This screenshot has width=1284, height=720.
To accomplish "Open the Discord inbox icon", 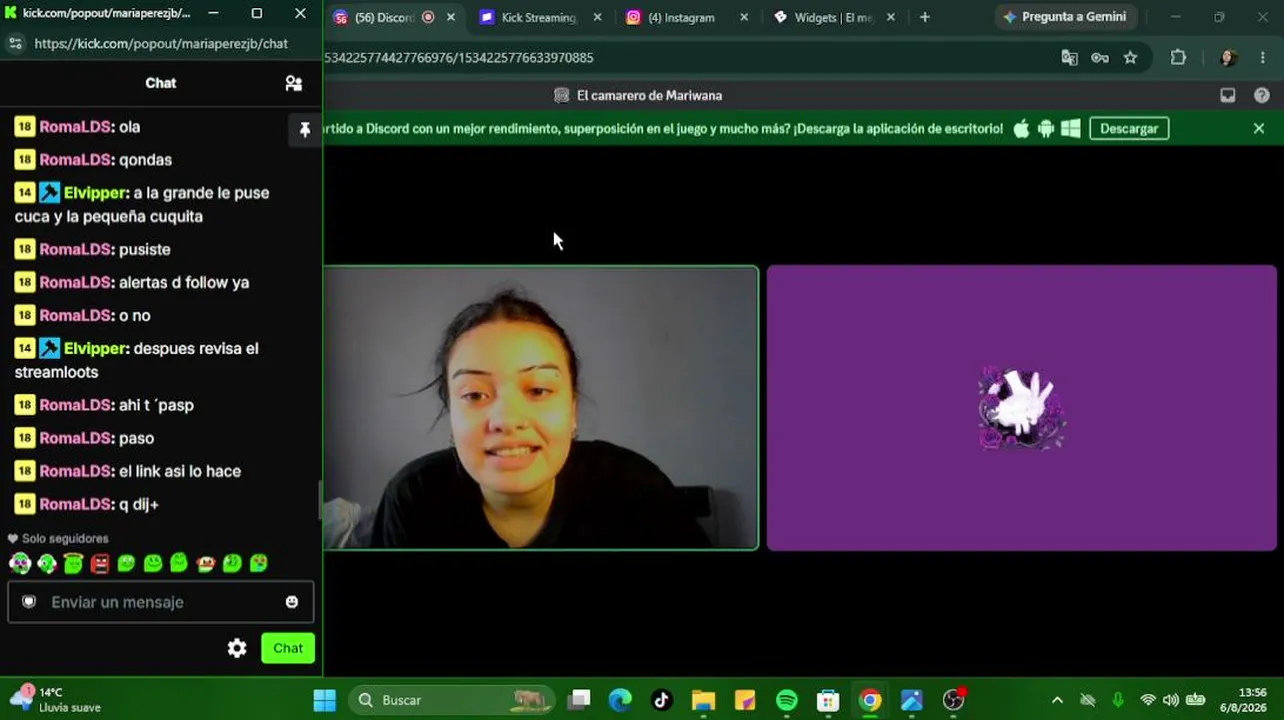I will point(1228,96).
